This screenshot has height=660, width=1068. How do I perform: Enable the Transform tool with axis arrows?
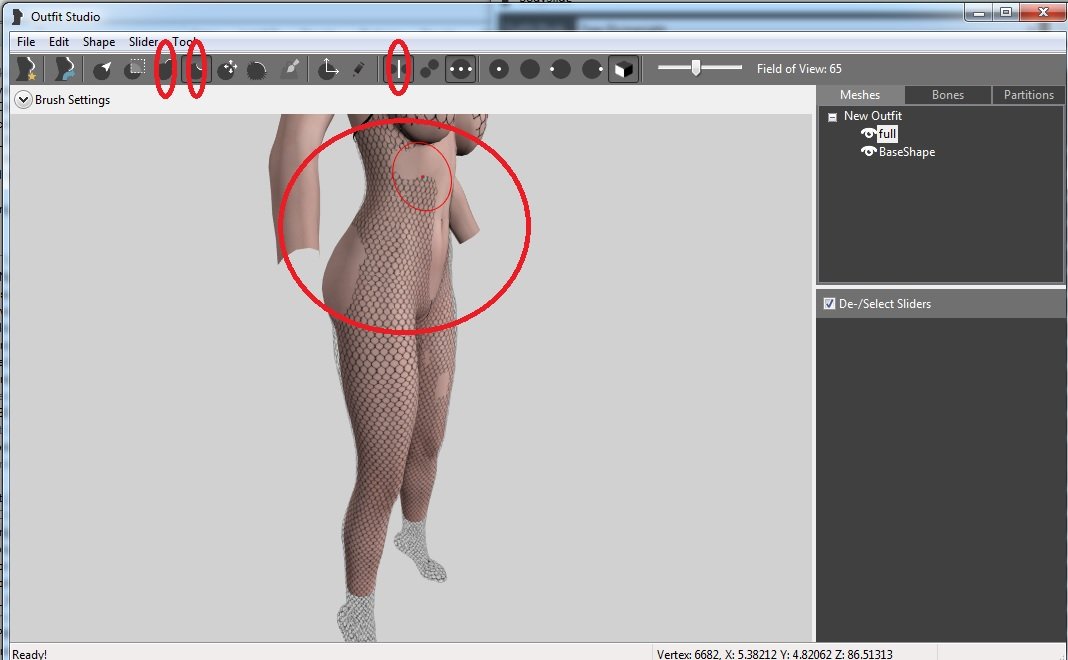tap(328, 70)
